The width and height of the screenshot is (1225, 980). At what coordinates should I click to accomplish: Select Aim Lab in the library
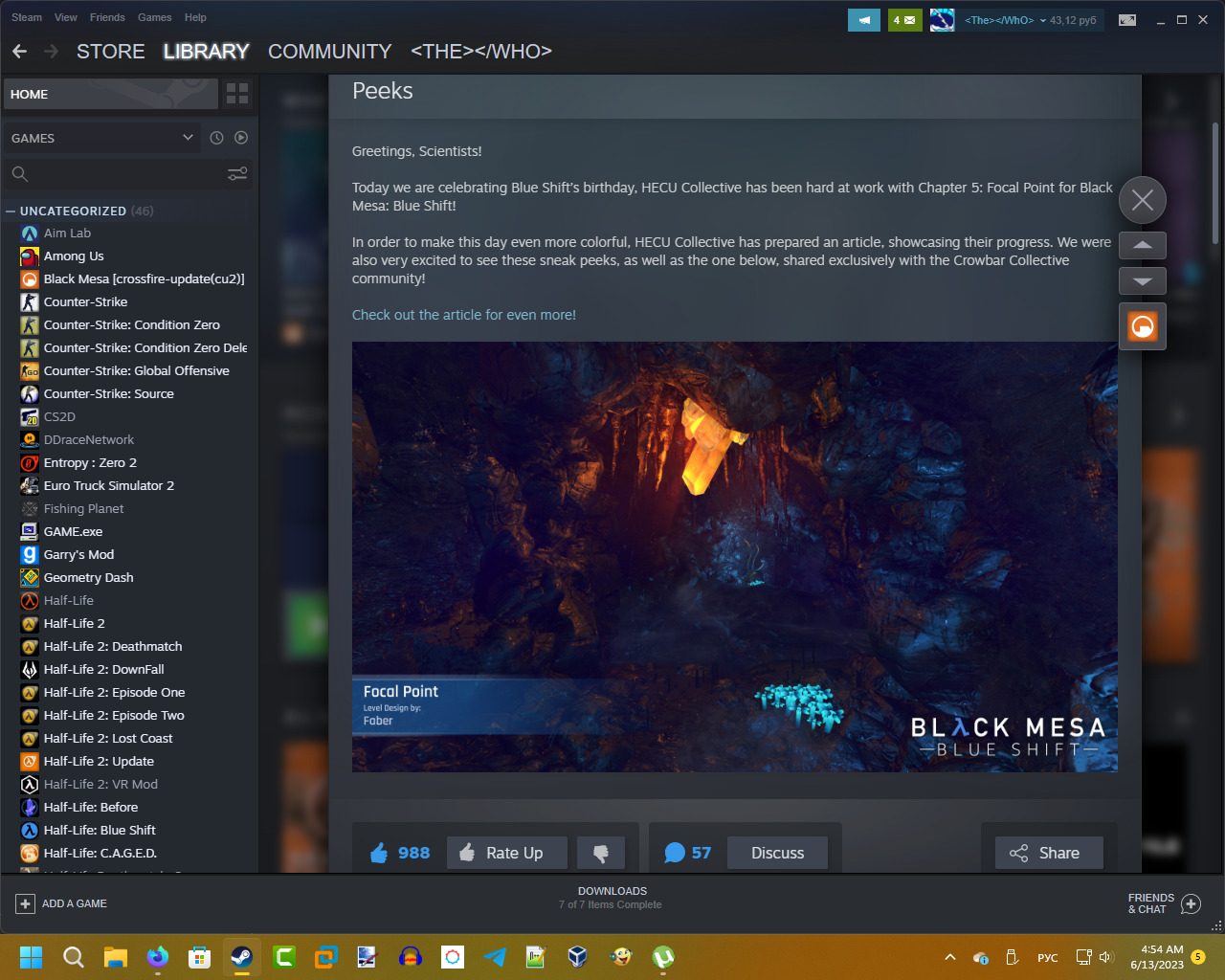pyautogui.click(x=67, y=234)
